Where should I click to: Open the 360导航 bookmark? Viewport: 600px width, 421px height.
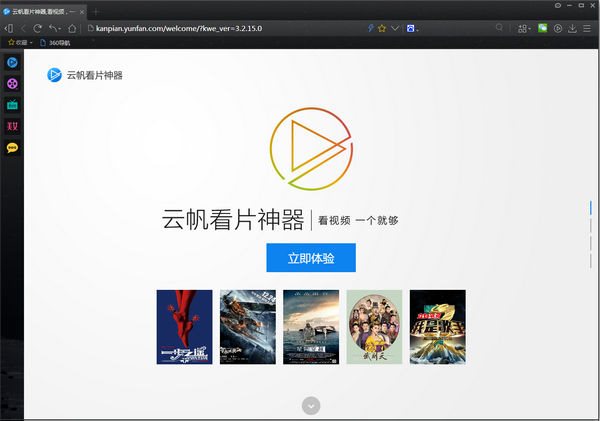55,43
